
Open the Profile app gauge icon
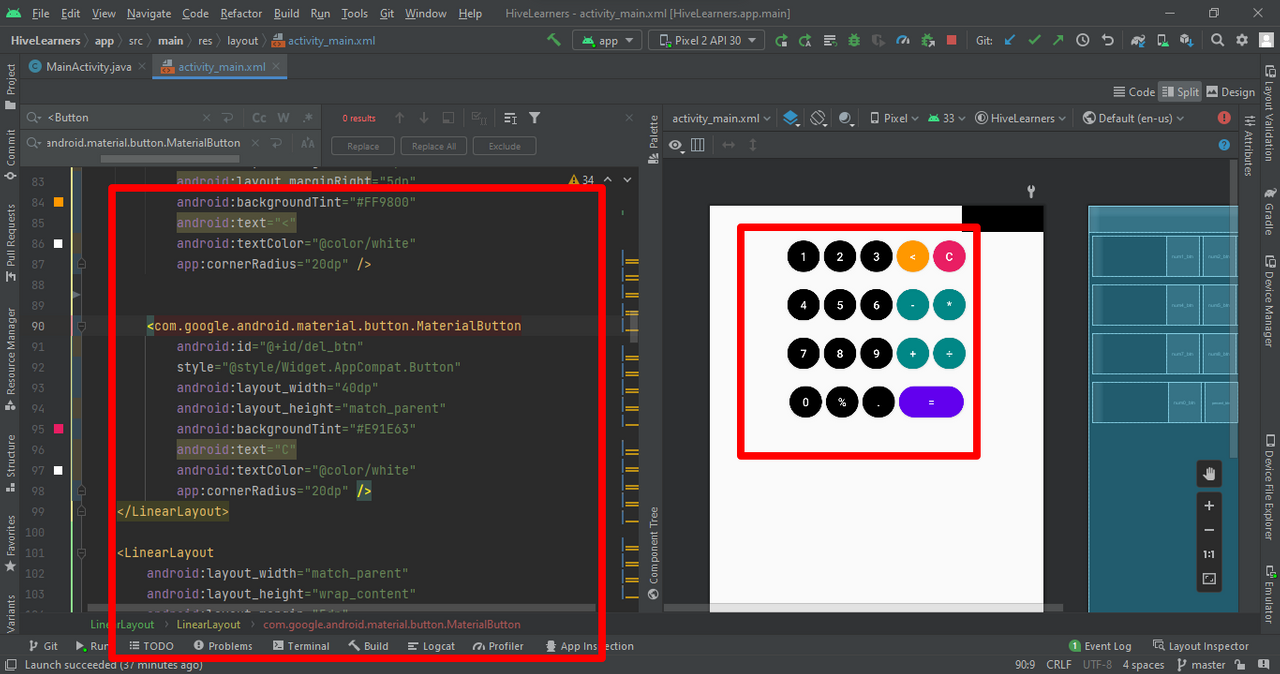point(903,41)
